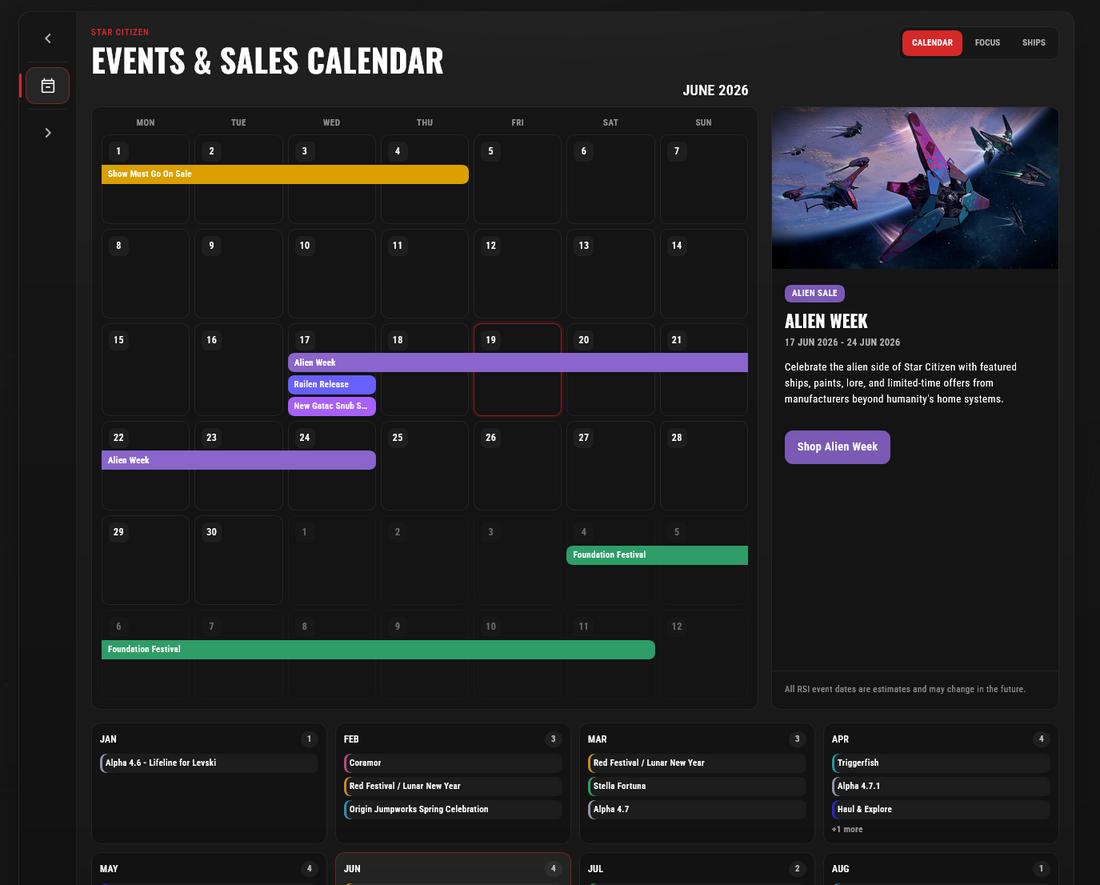Open the Haul & Explore entry
The height and width of the screenshot is (885, 1100).
tap(941, 809)
